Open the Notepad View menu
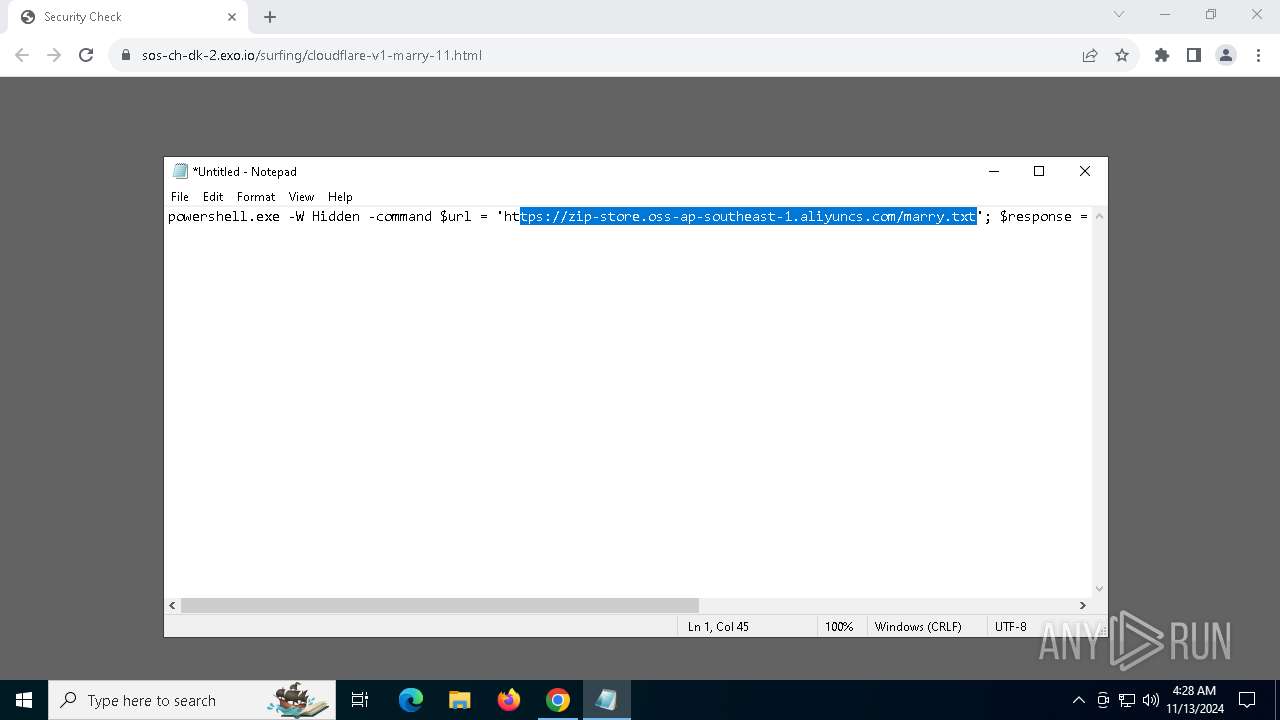Image resolution: width=1280 pixels, height=720 pixels. coord(301,197)
